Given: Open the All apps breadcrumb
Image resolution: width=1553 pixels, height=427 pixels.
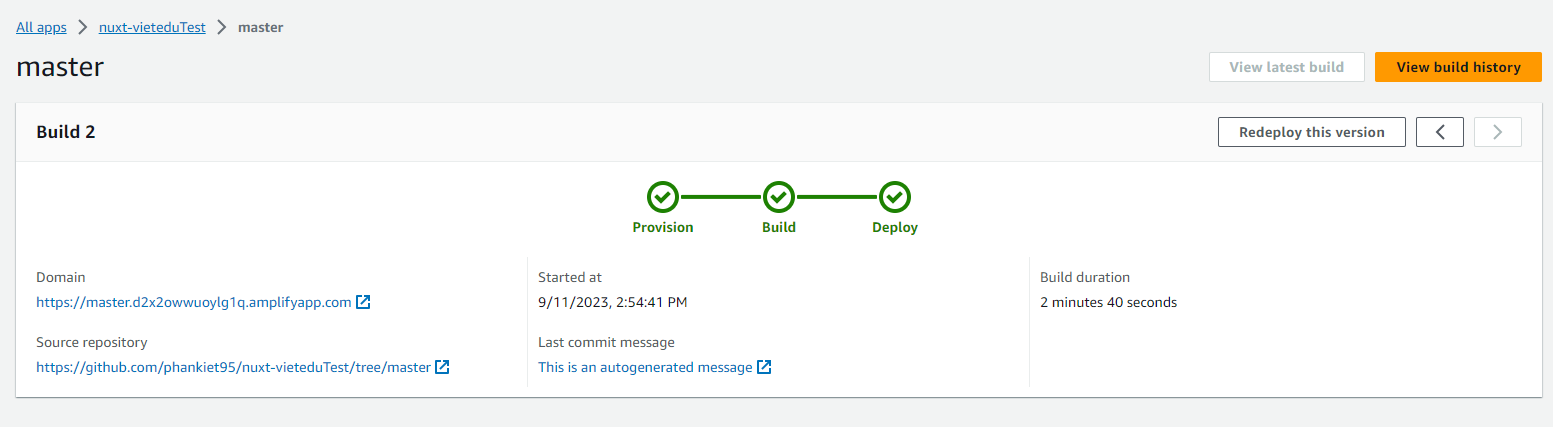Looking at the screenshot, I should click(x=41, y=27).
